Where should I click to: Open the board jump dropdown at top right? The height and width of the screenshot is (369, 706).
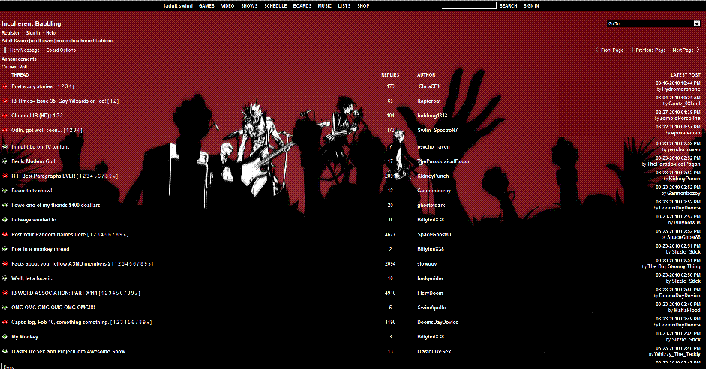(653, 23)
